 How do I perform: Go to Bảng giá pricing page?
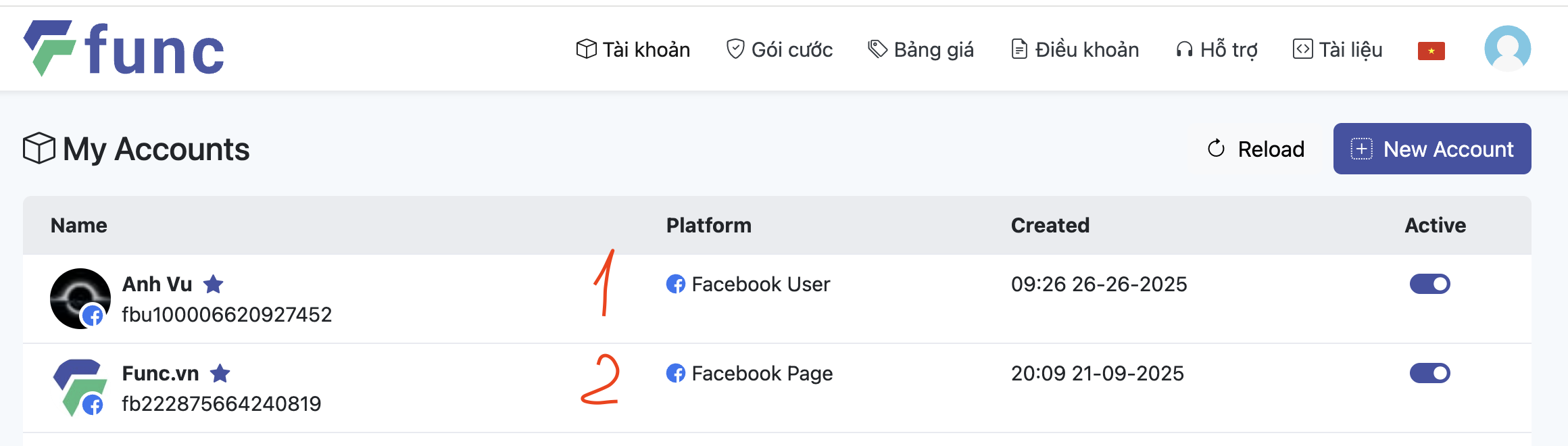tap(921, 49)
